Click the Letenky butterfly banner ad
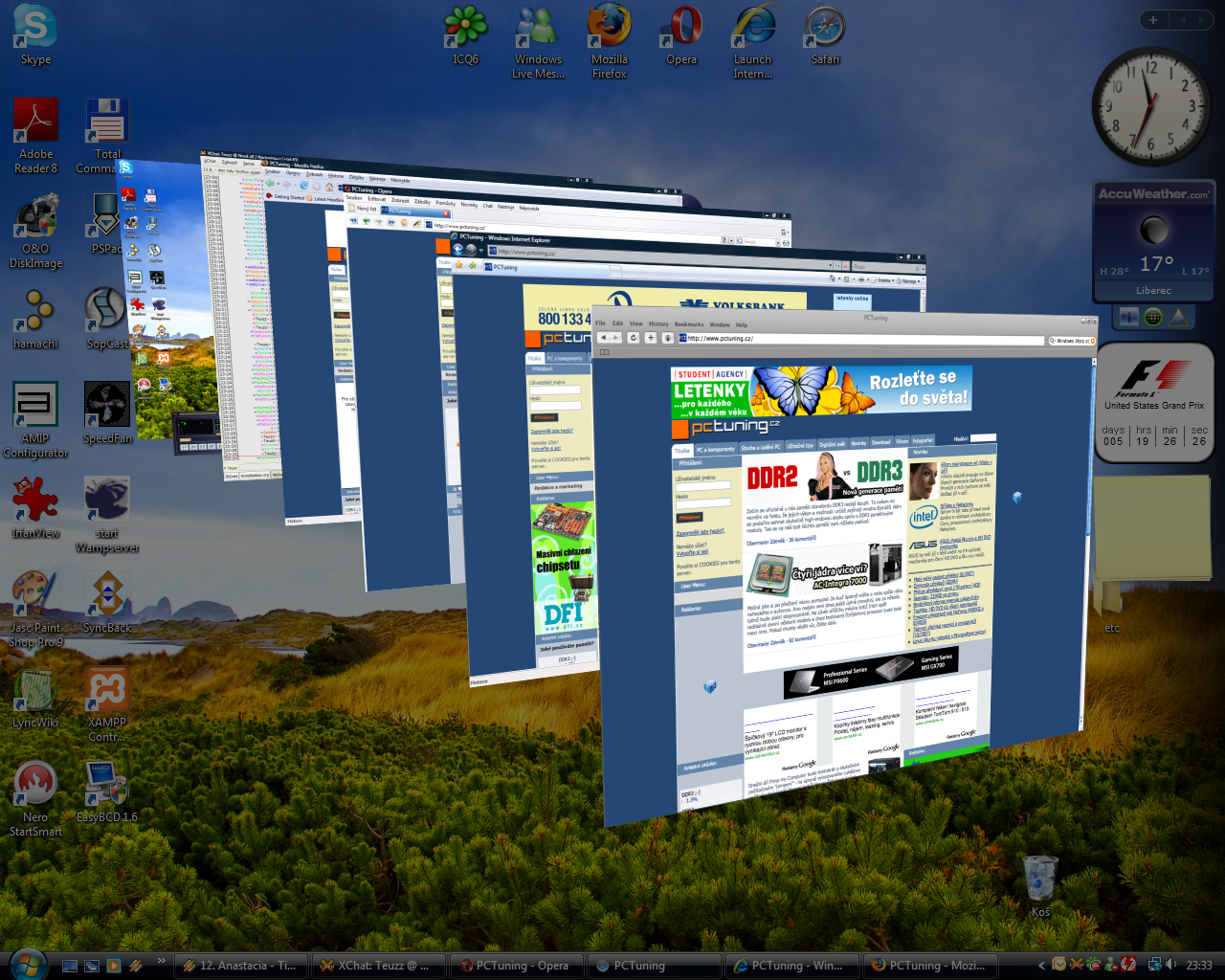Viewport: 1225px width, 980px height. tap(821, 391)
